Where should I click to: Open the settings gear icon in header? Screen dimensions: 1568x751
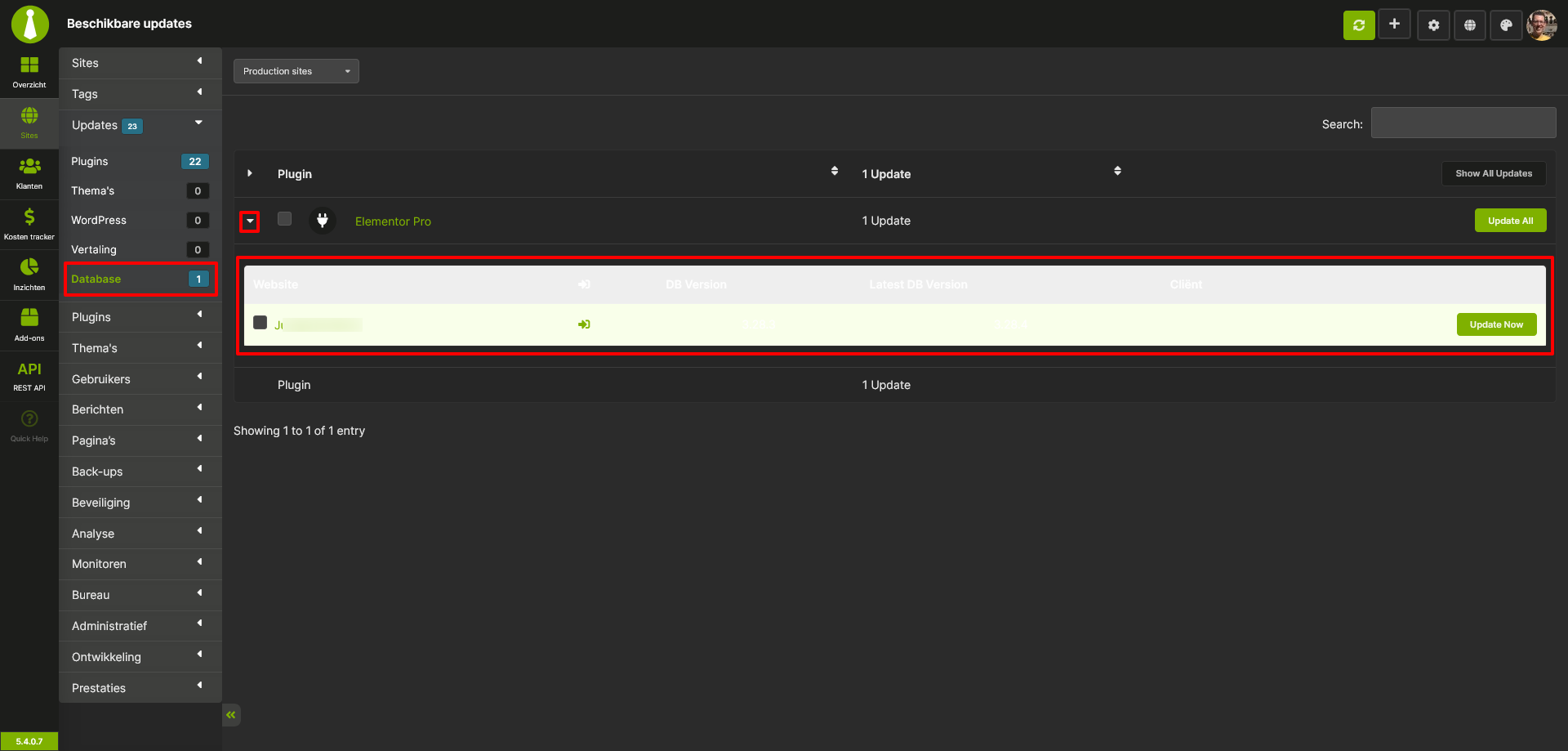1433,25
